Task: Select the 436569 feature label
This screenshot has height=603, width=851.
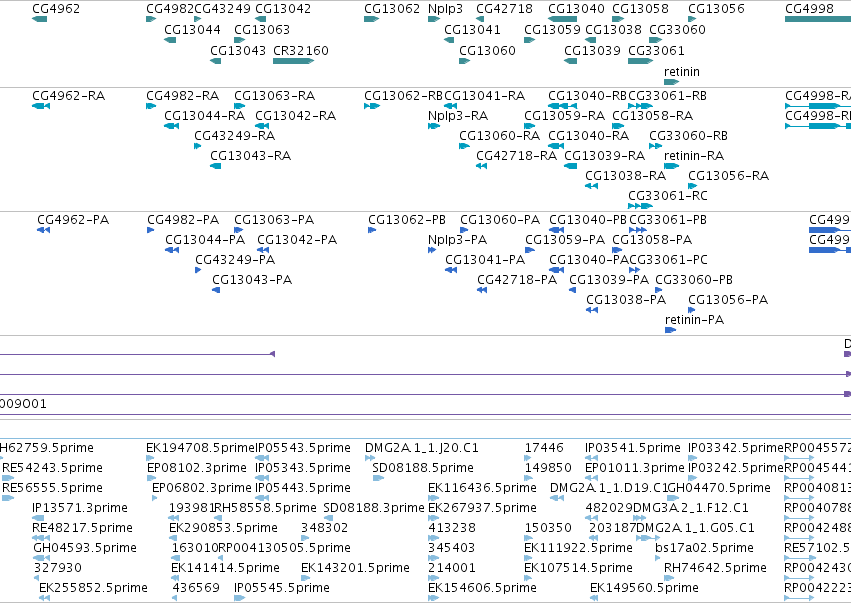Action: [x=196, y=588]
